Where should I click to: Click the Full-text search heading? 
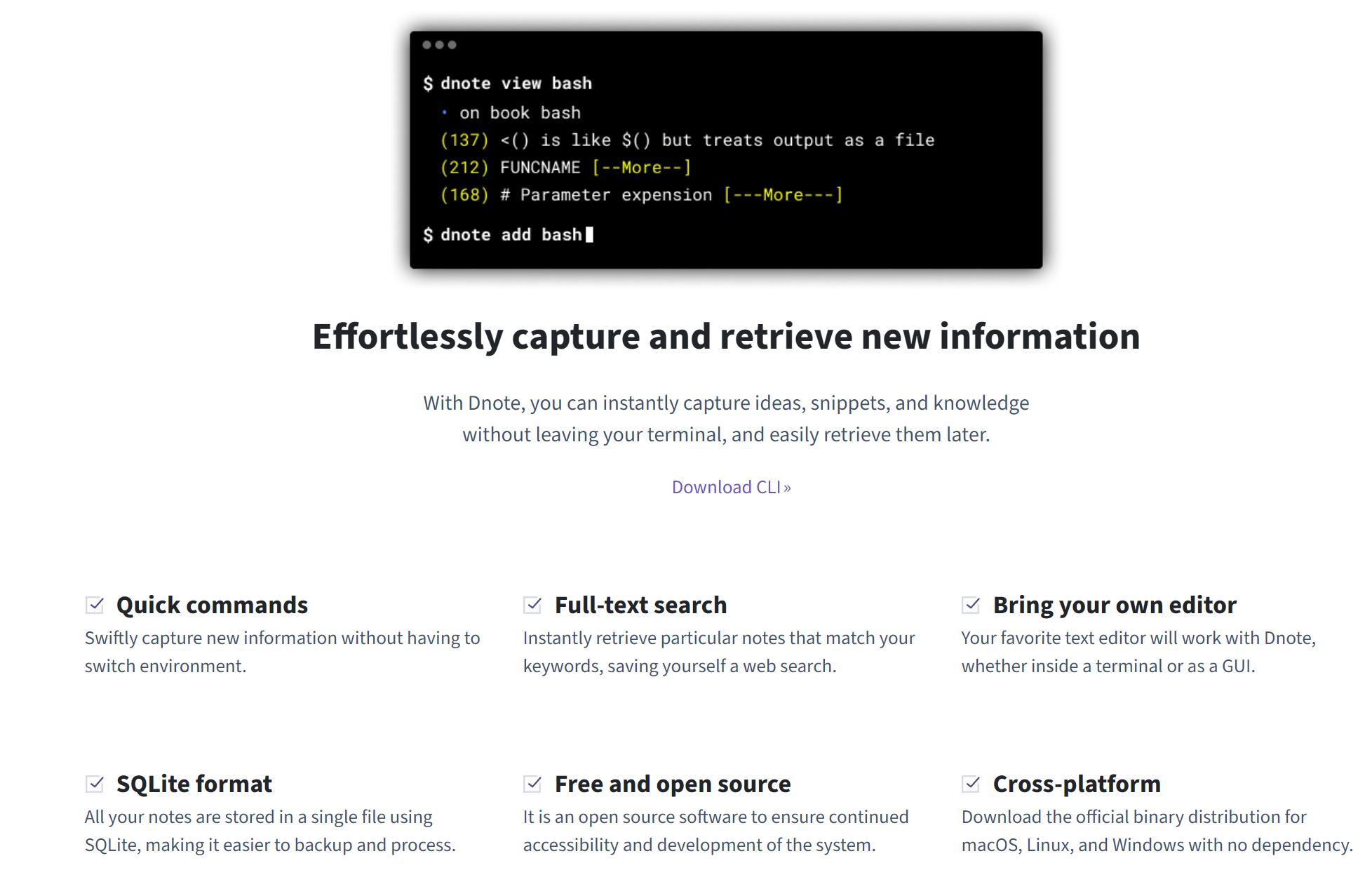(x=640, y=605)
